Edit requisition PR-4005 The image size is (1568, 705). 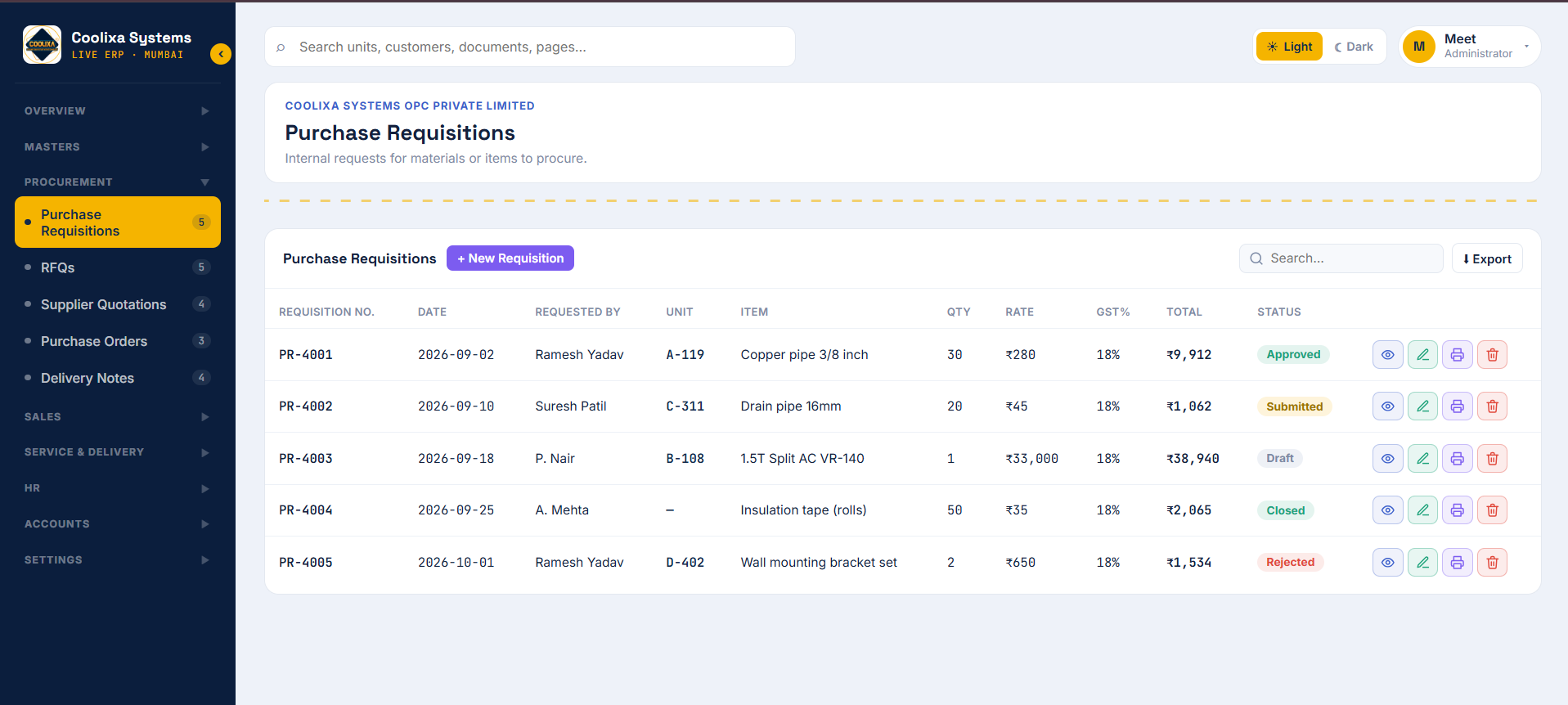[1423, 563]
